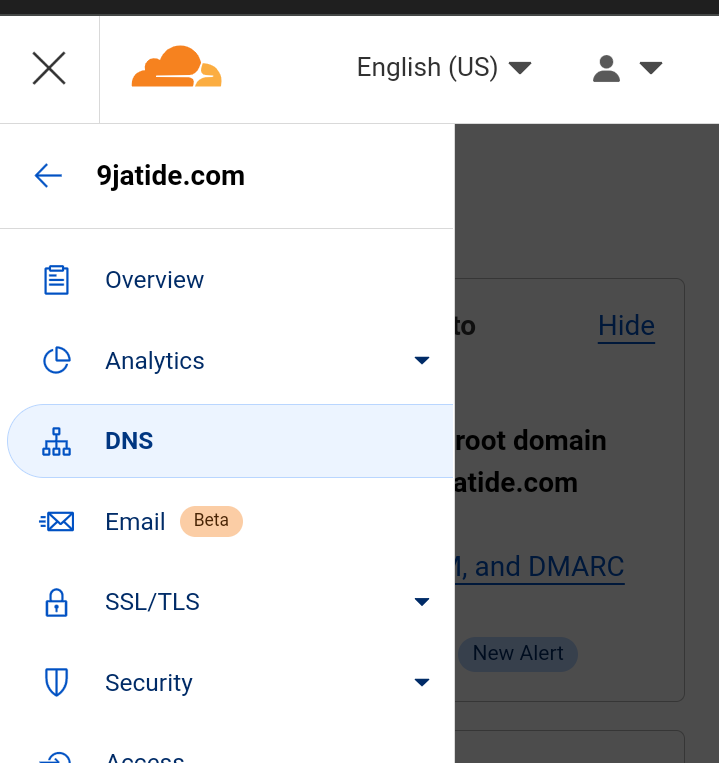The image size is (719, 763).
Task: Click the Cloudflare cloud logo
Action: tap(177, 67)
